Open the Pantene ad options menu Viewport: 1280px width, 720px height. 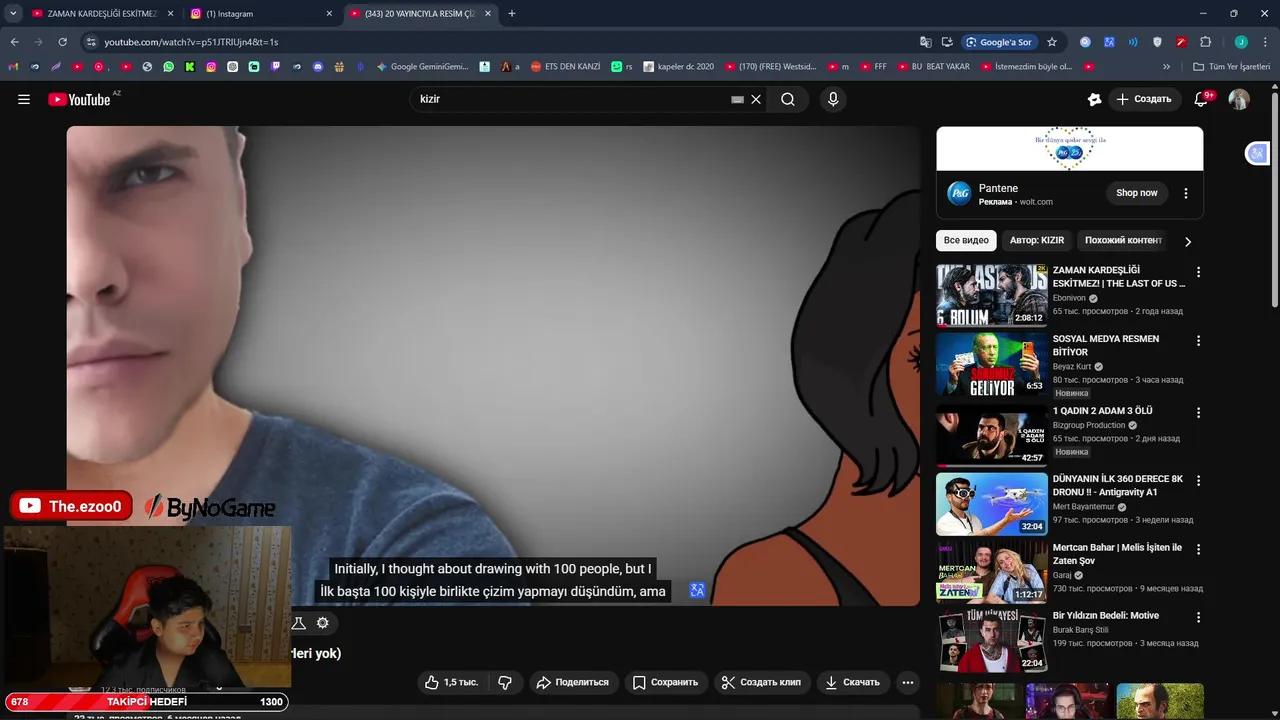click(1186, 193)
